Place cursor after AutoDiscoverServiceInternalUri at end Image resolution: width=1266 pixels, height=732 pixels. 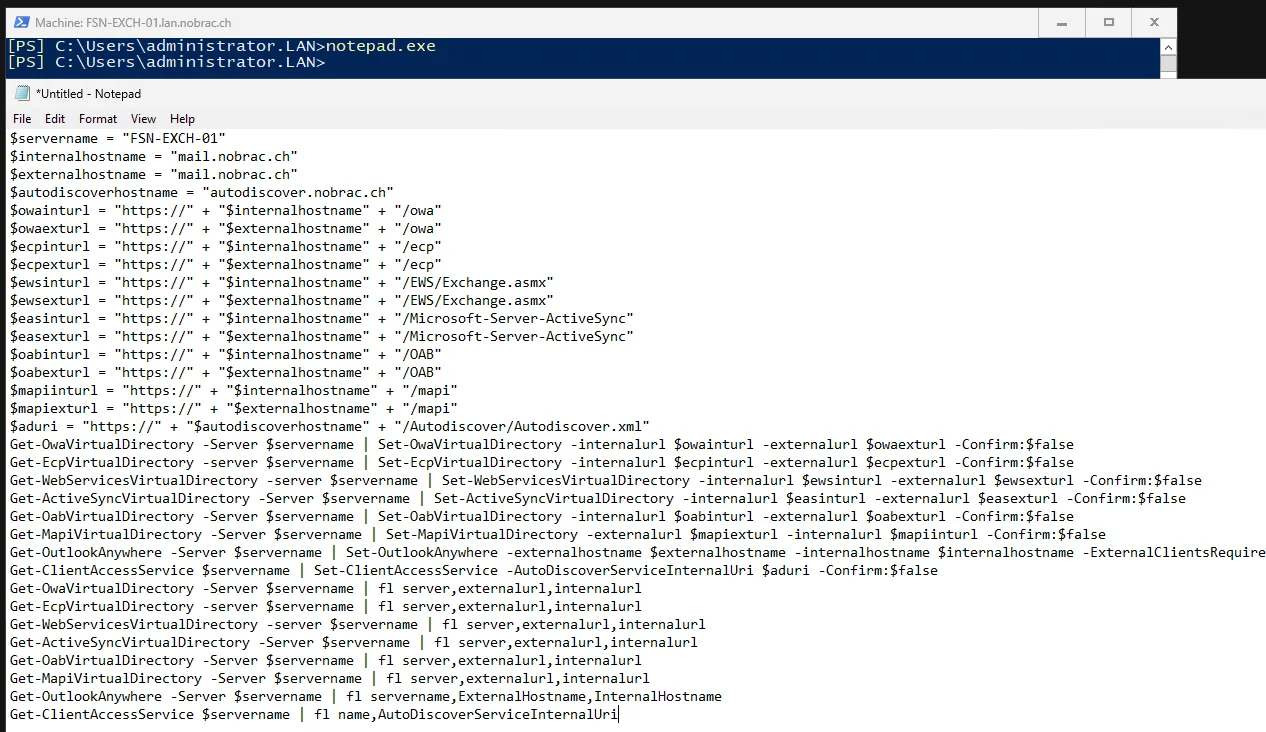619,714
